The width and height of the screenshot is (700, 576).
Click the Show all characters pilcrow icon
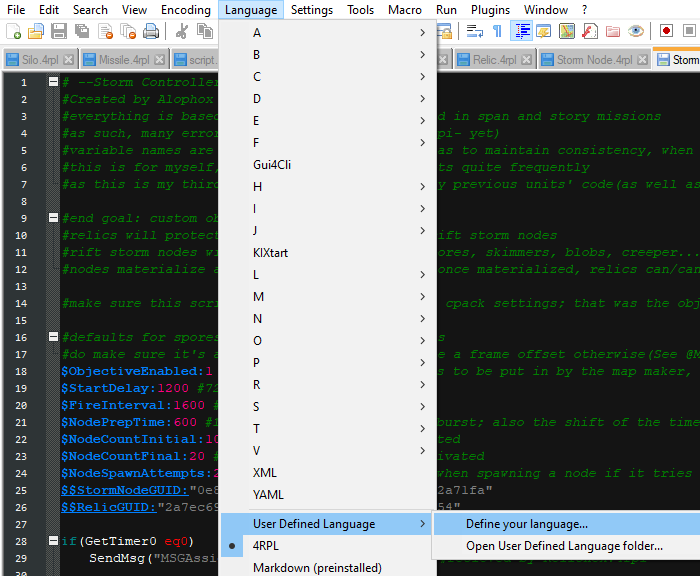tap(497, 32)
